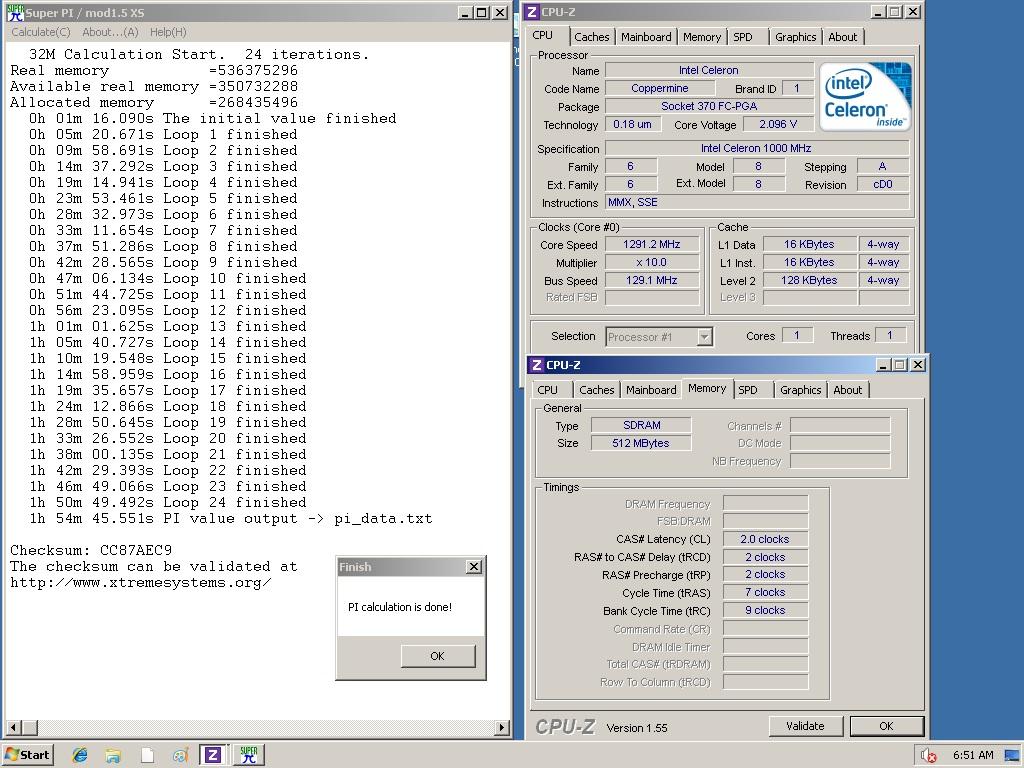1024x768 pixels.
Task: Click OK in the Finish dialog
Action: tap(438, 656)
